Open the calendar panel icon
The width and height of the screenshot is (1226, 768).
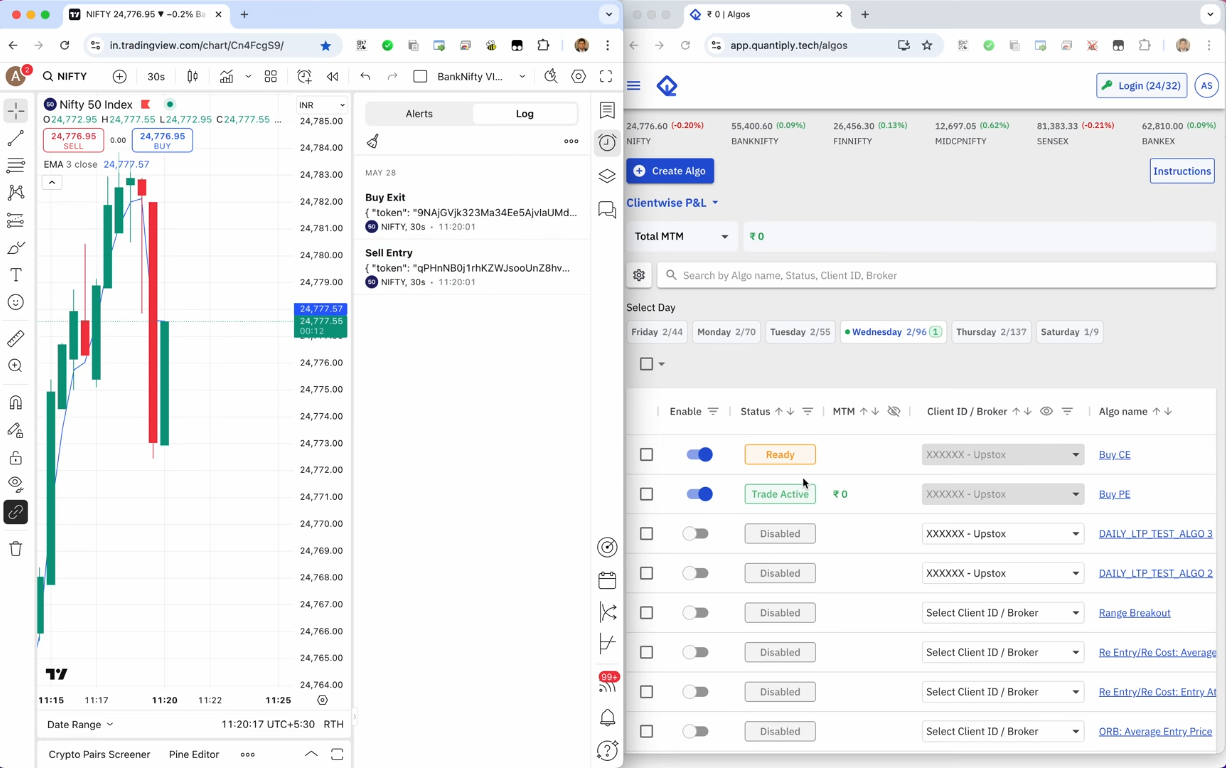(607, 580)
